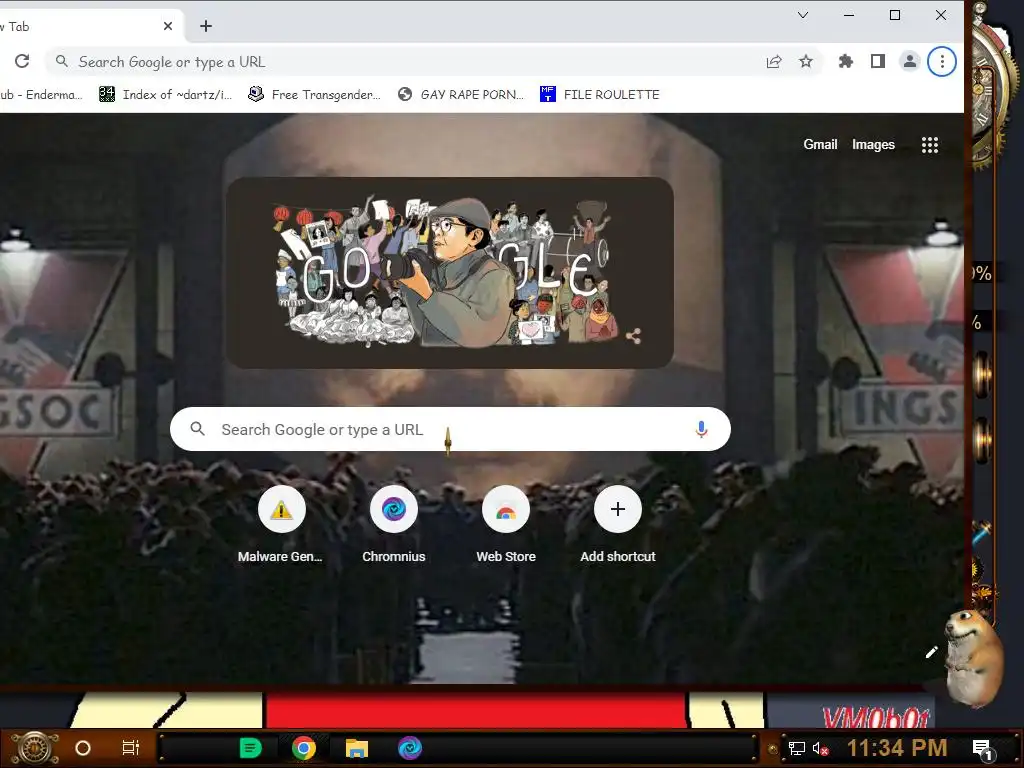Launch Chromnius from the taskbar
The height and width of the screenshot is (768, 1024).
409,748
